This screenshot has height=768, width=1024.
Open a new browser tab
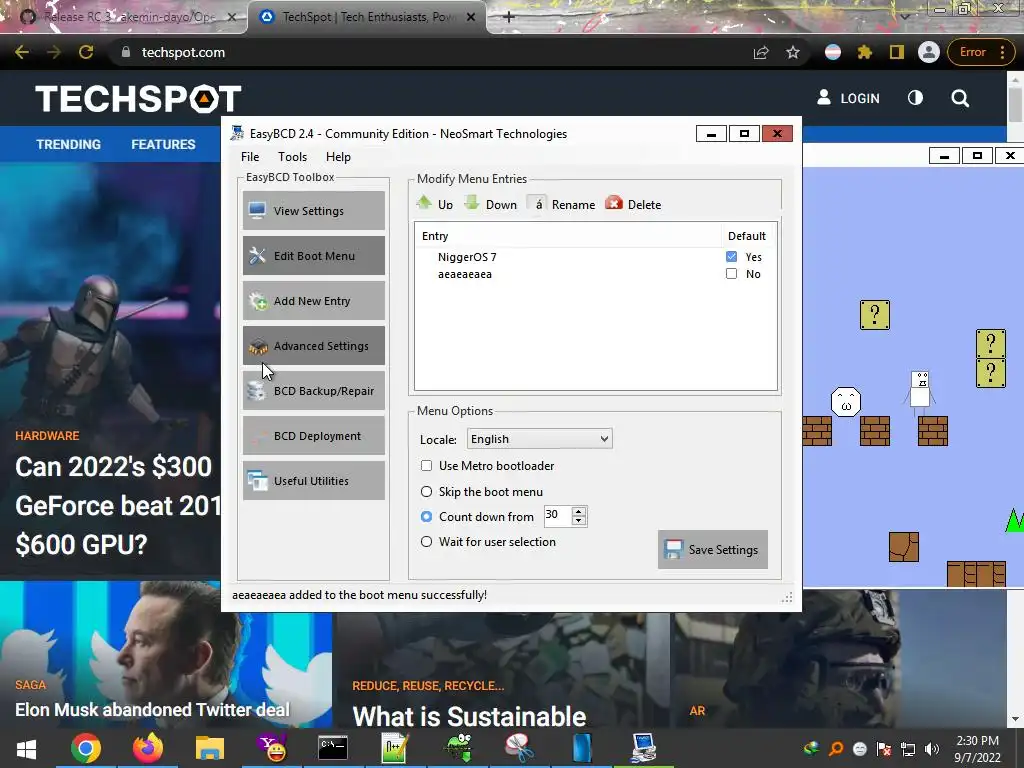click(x=509, y=17)
